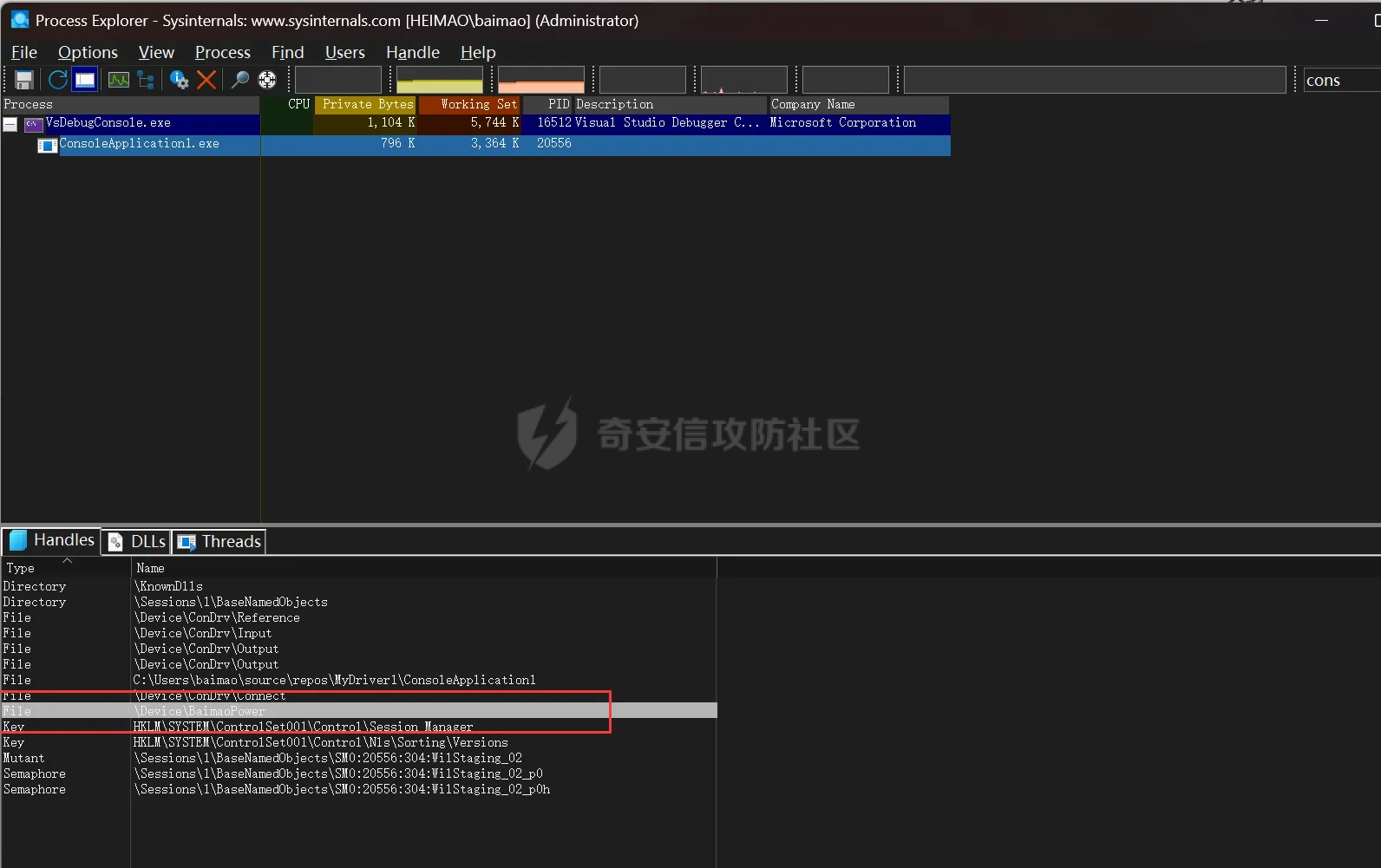This screenshot has height=868, width=1381.
Task: Minimize the Process Explorer window
Action: coord(1321,20)
